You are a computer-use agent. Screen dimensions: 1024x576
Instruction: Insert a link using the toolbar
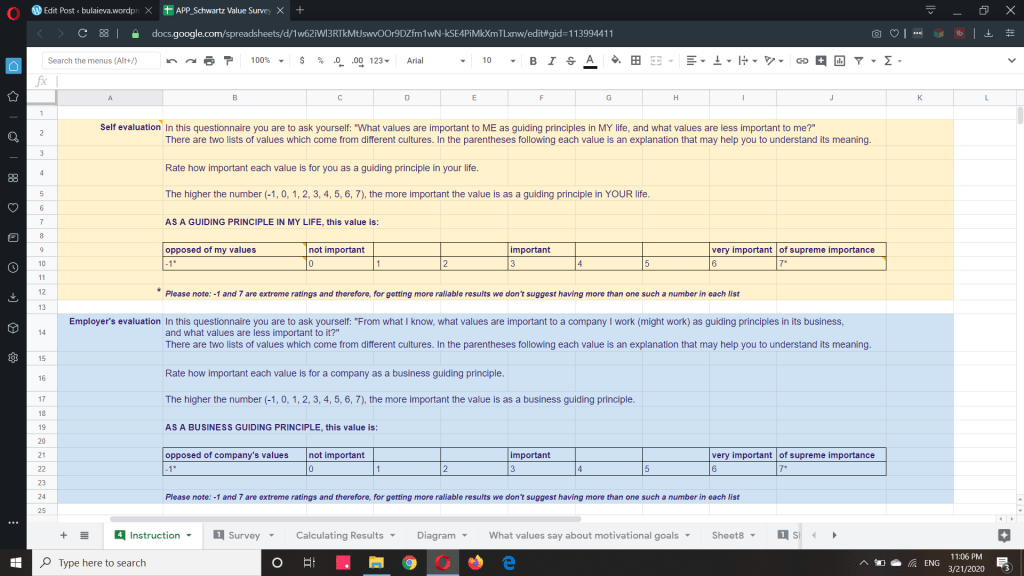point(801,61)
